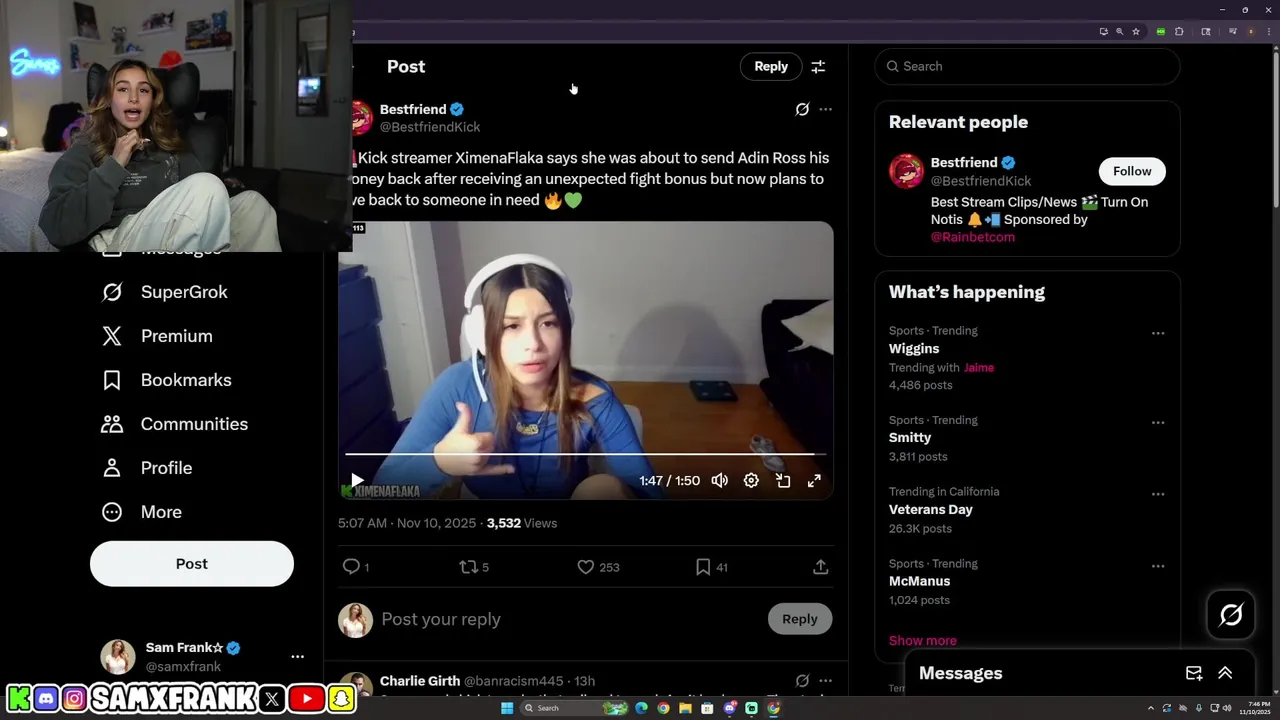Open Microsoft Edge from taskbar
Image resolution: width=1280 pixels, height=720 pixels.
coord(641,708)
